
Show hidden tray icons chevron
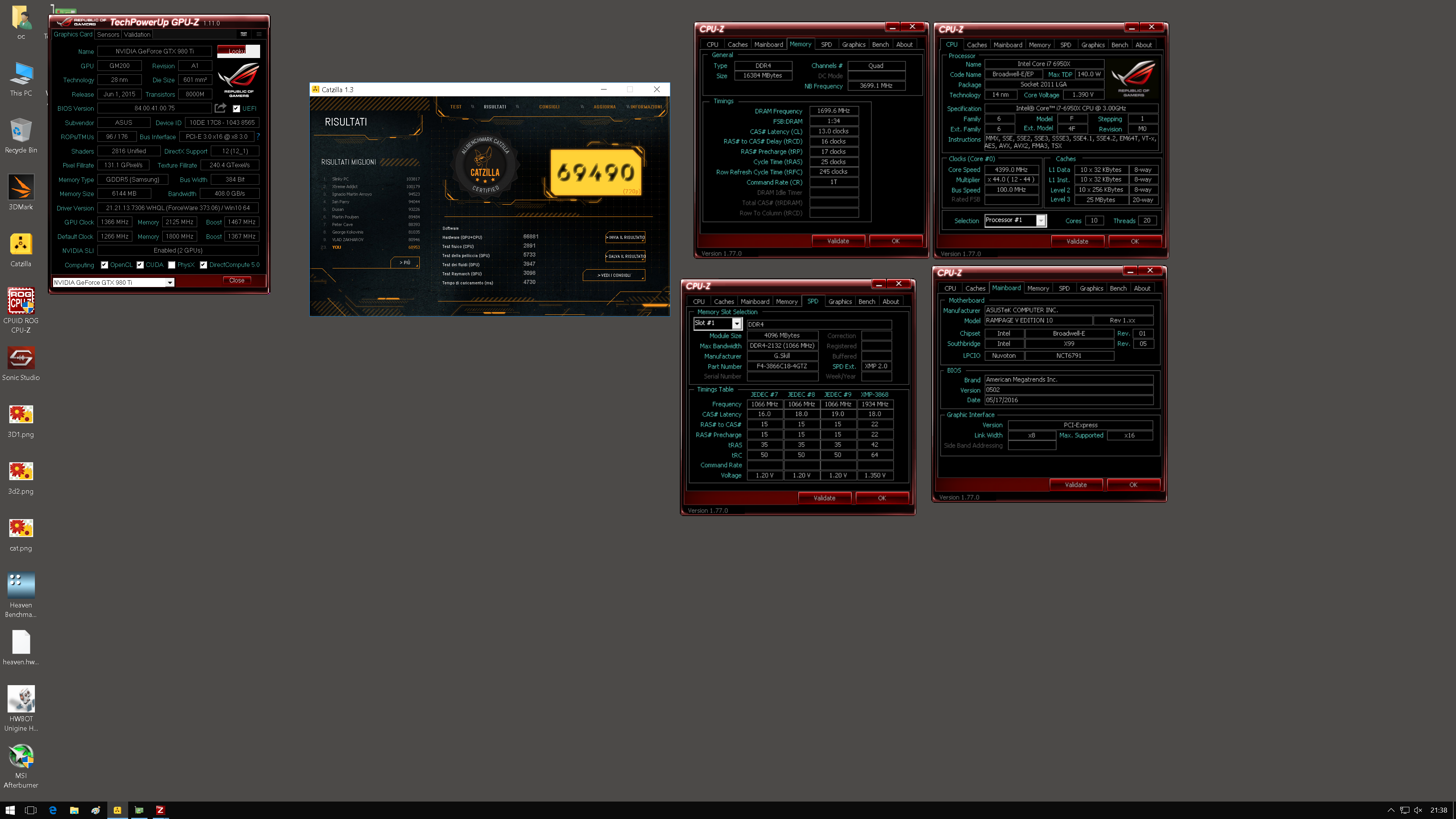coord(1391,810)
